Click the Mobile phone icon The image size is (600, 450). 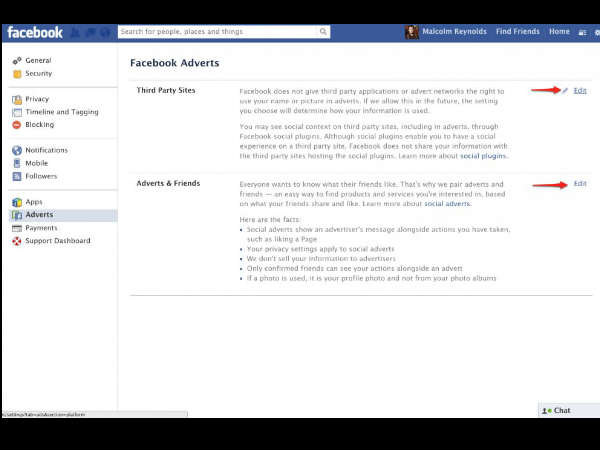17,163
